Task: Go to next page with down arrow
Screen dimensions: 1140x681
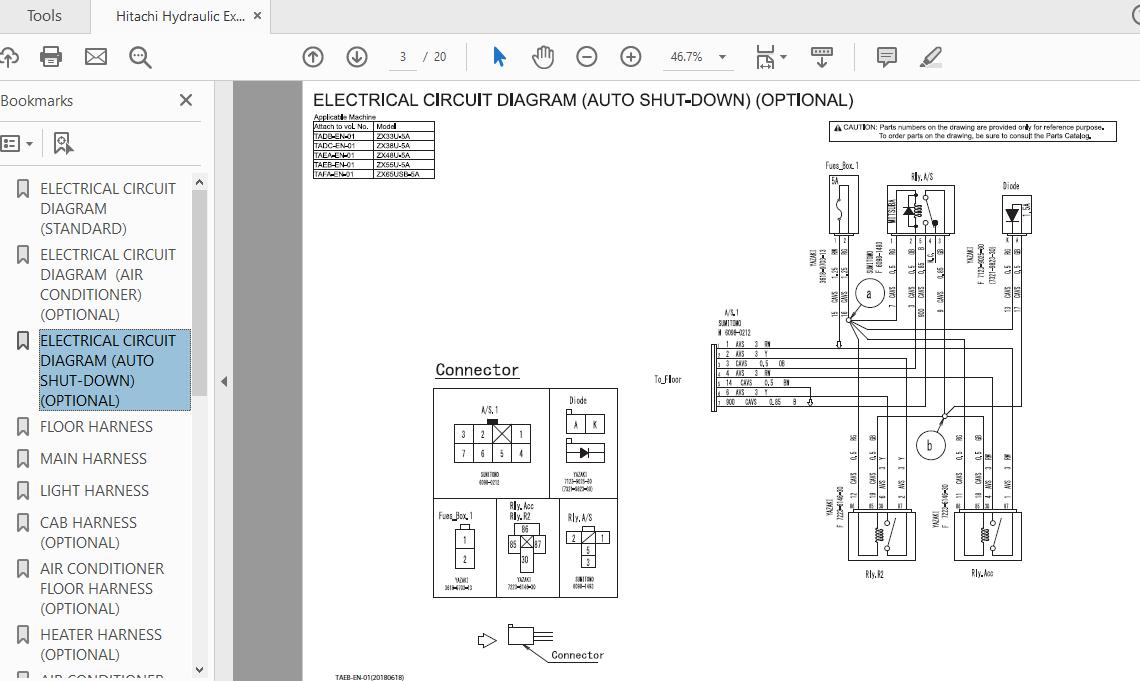Action: (x=357, y=57)
